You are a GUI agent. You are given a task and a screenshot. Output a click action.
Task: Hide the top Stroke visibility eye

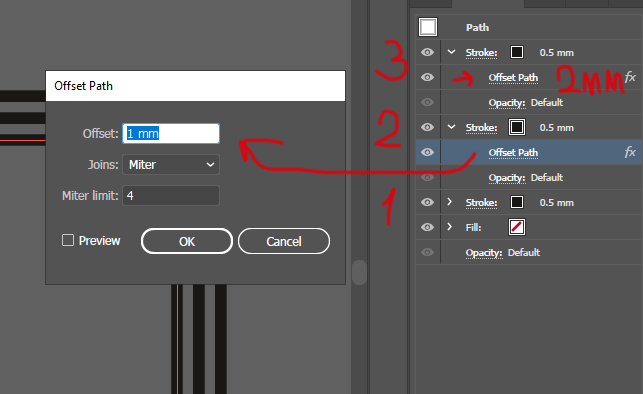point(427,52)
